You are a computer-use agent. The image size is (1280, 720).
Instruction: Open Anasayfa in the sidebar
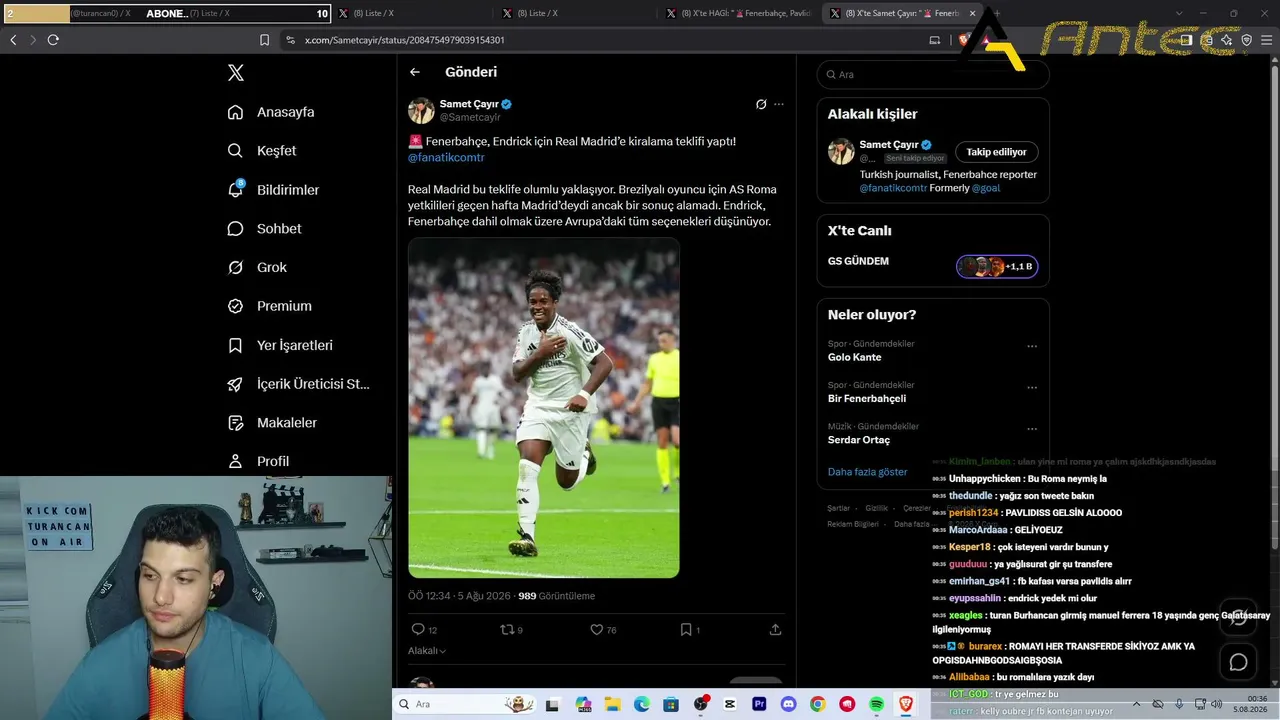(x=271, y=112)
